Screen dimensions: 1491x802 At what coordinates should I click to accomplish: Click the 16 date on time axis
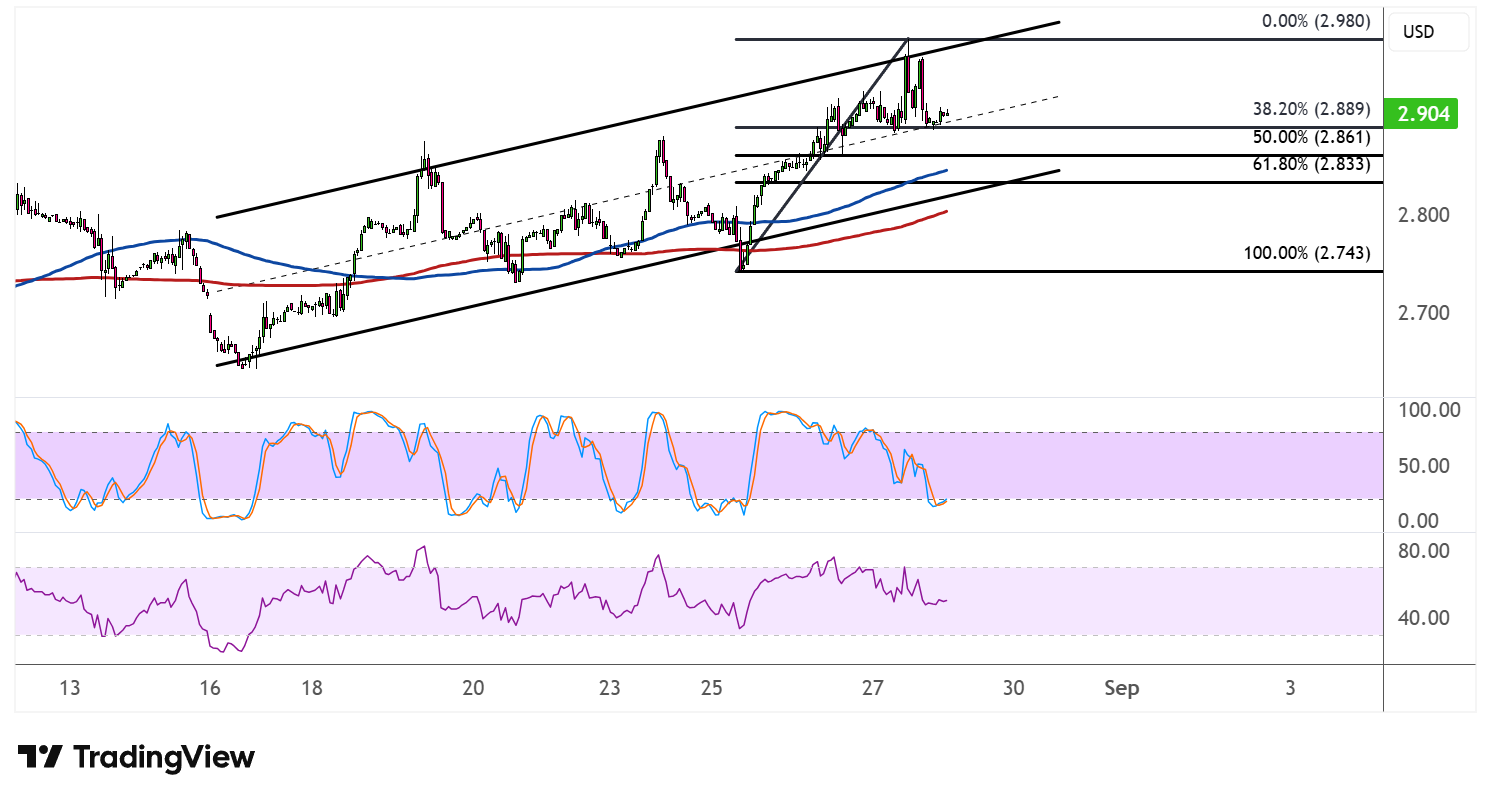click(209, 688)
